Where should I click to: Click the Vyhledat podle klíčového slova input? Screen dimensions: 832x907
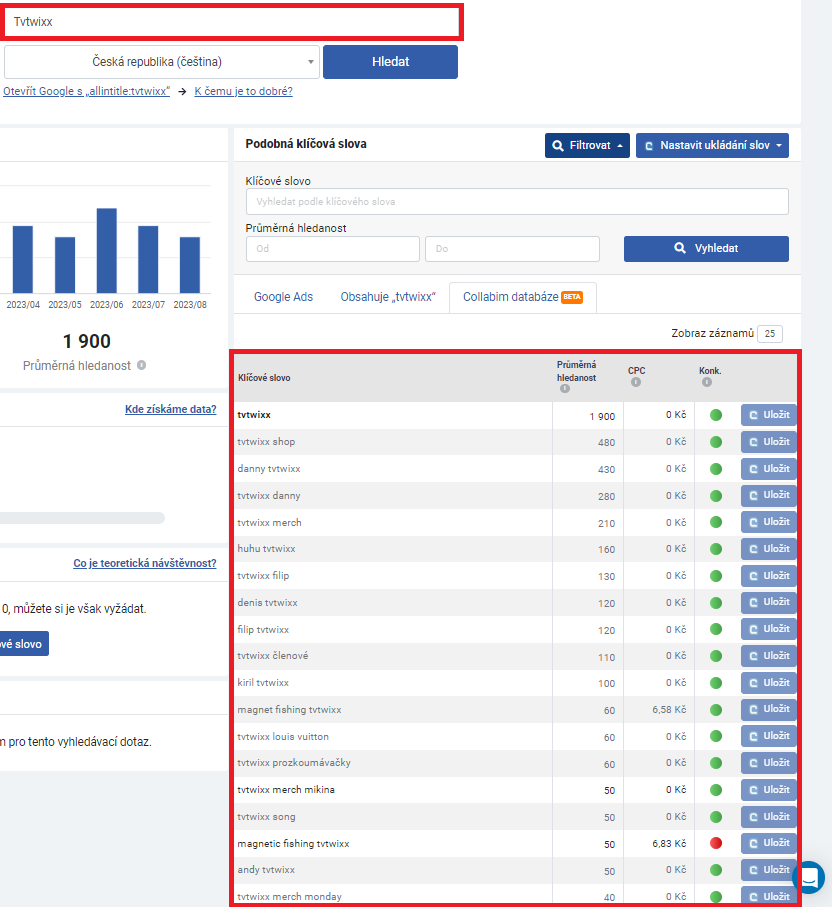click(517, 201)
